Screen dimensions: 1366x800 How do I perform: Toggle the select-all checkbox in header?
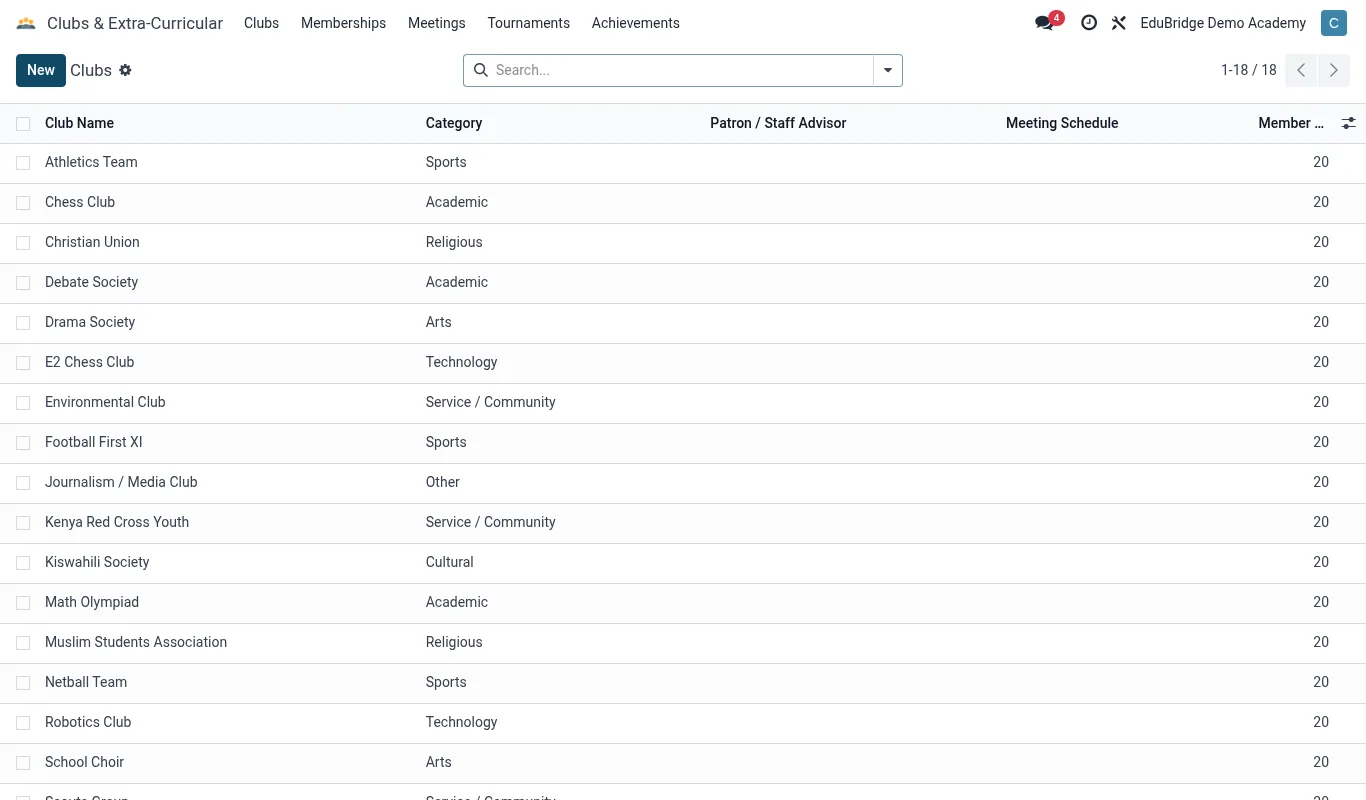point(23,123)
